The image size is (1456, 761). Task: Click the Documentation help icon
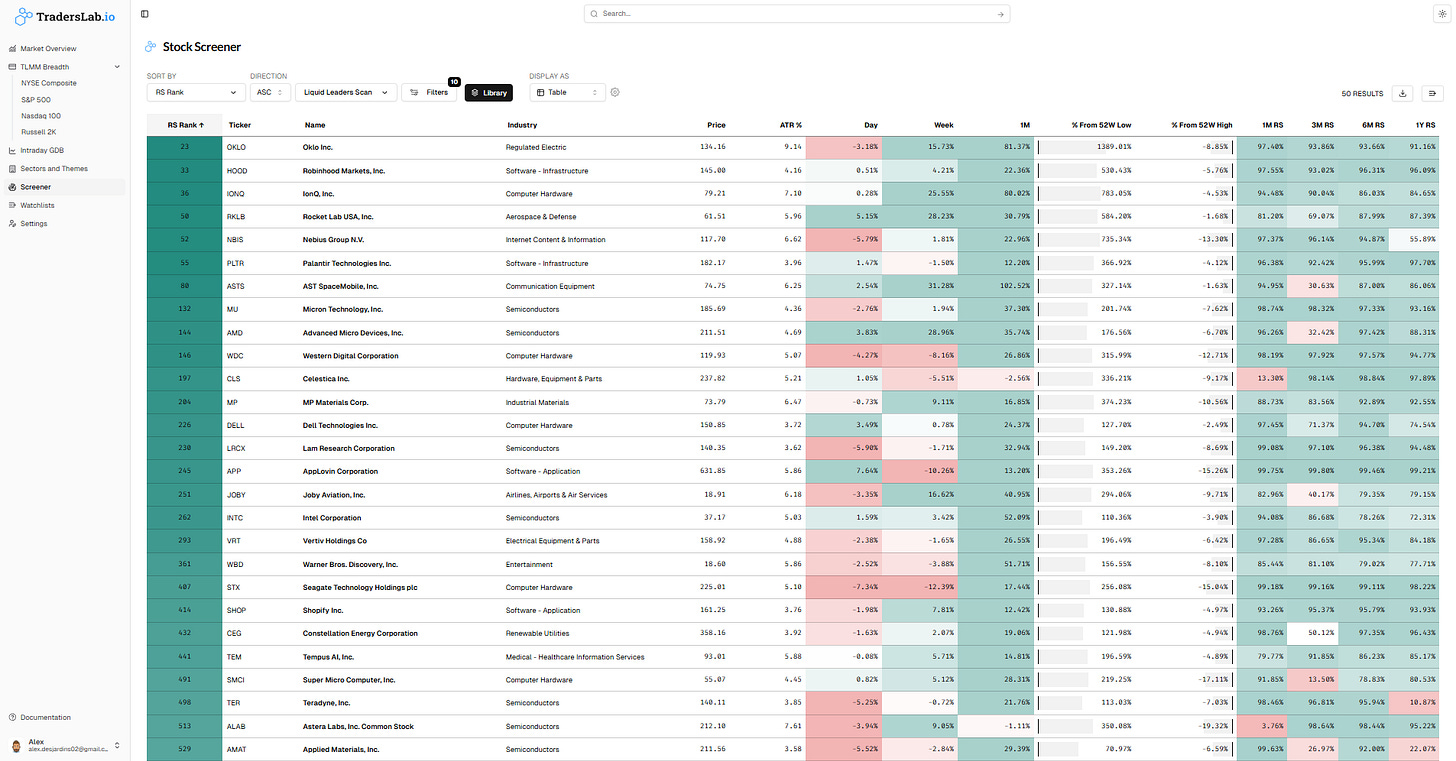coord(12,717)
